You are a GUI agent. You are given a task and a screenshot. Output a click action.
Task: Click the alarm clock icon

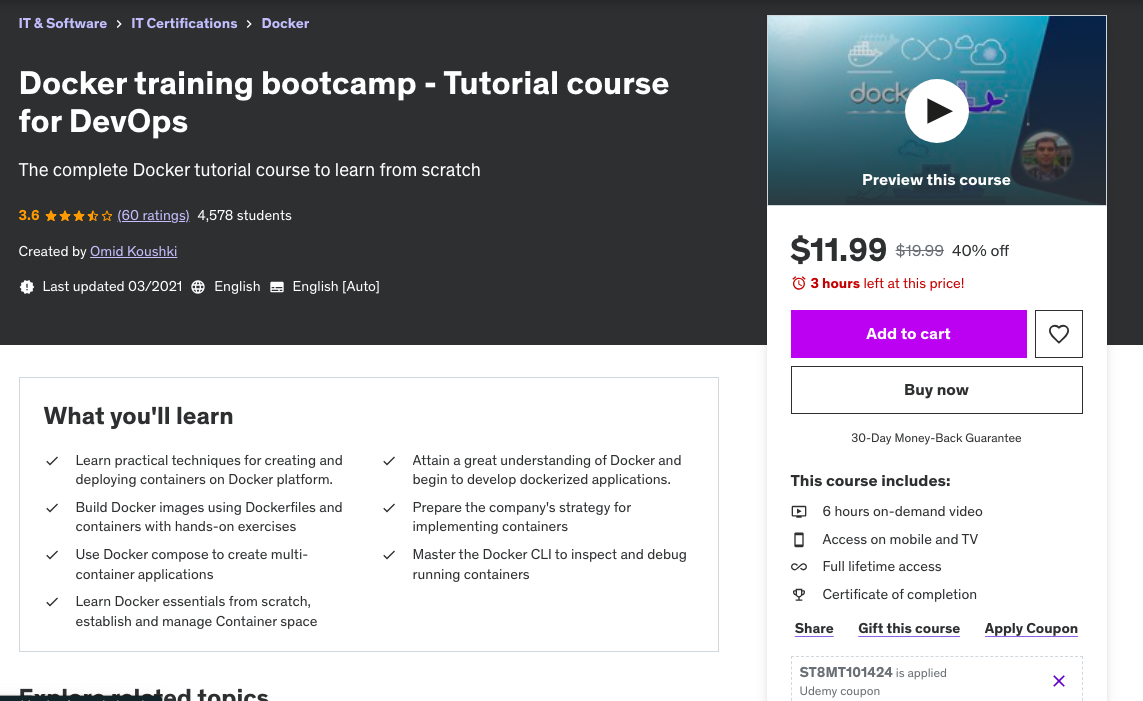point(798,284)
